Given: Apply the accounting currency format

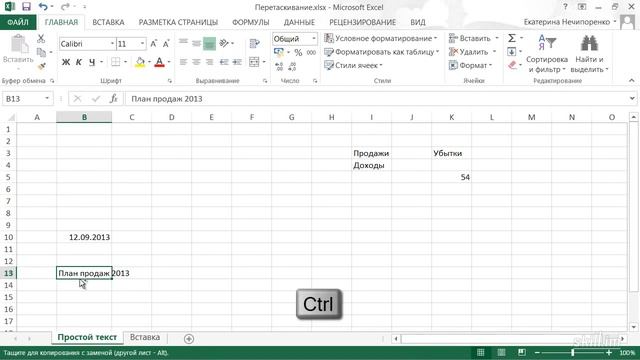Looking at the screenshot, I should (x=279, y=52).
